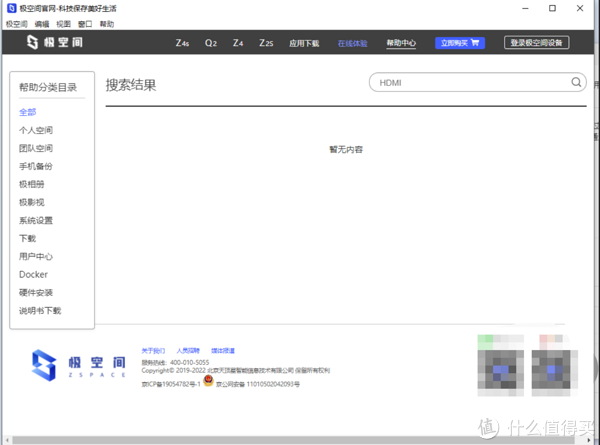Maximize the 极空间 window
Viewport: 600px width, 445px height.
click(x=552, y=8)
